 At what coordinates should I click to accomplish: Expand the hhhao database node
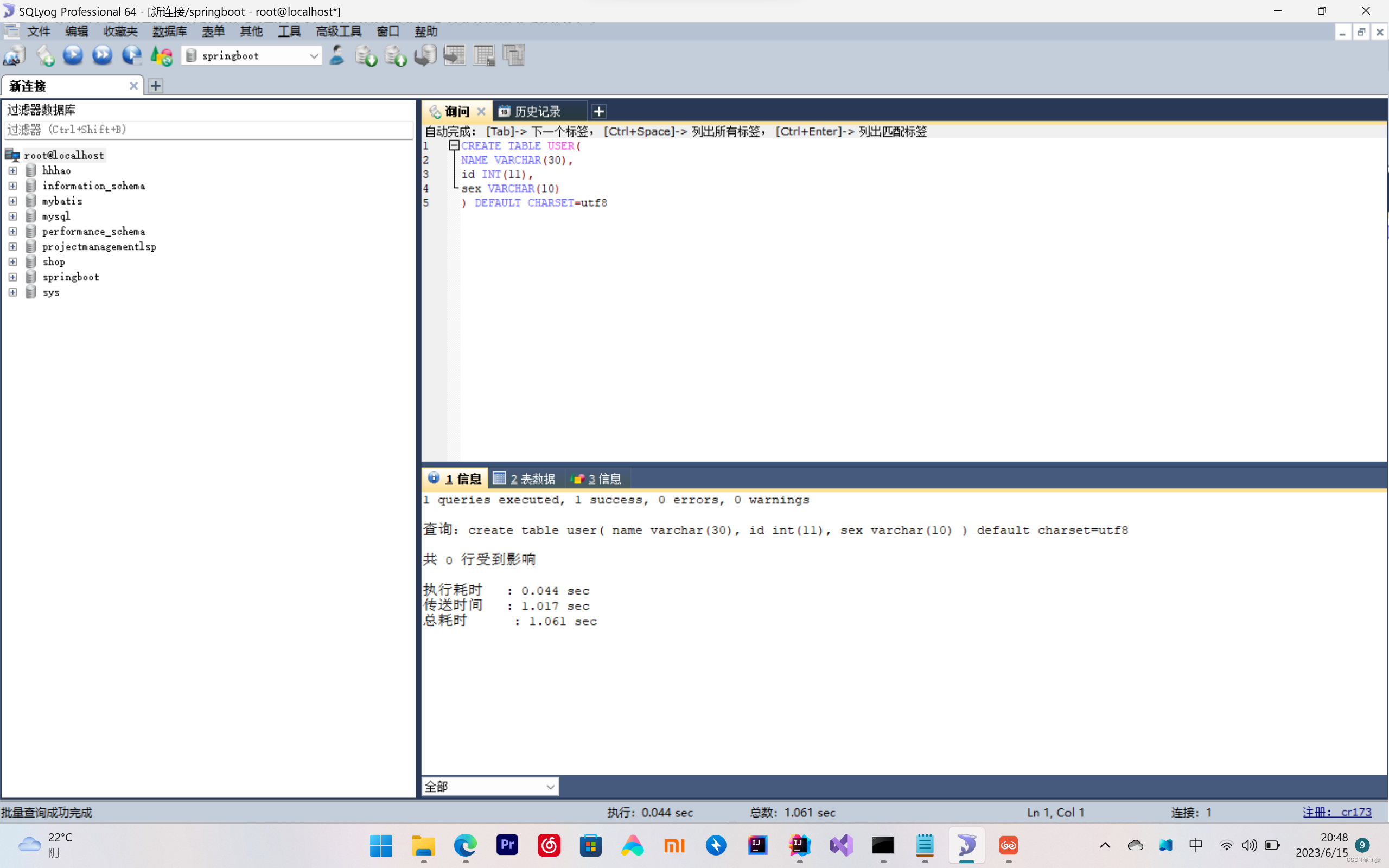coord(12,170)
